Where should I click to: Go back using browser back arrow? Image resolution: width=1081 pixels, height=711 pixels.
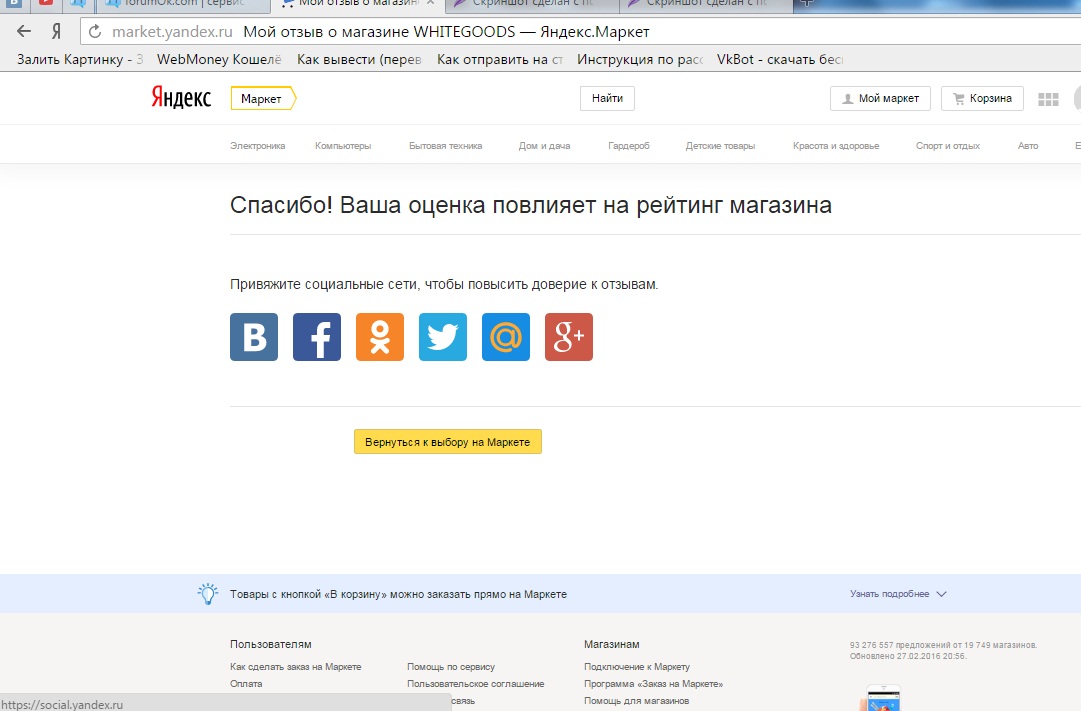[24, 31]
